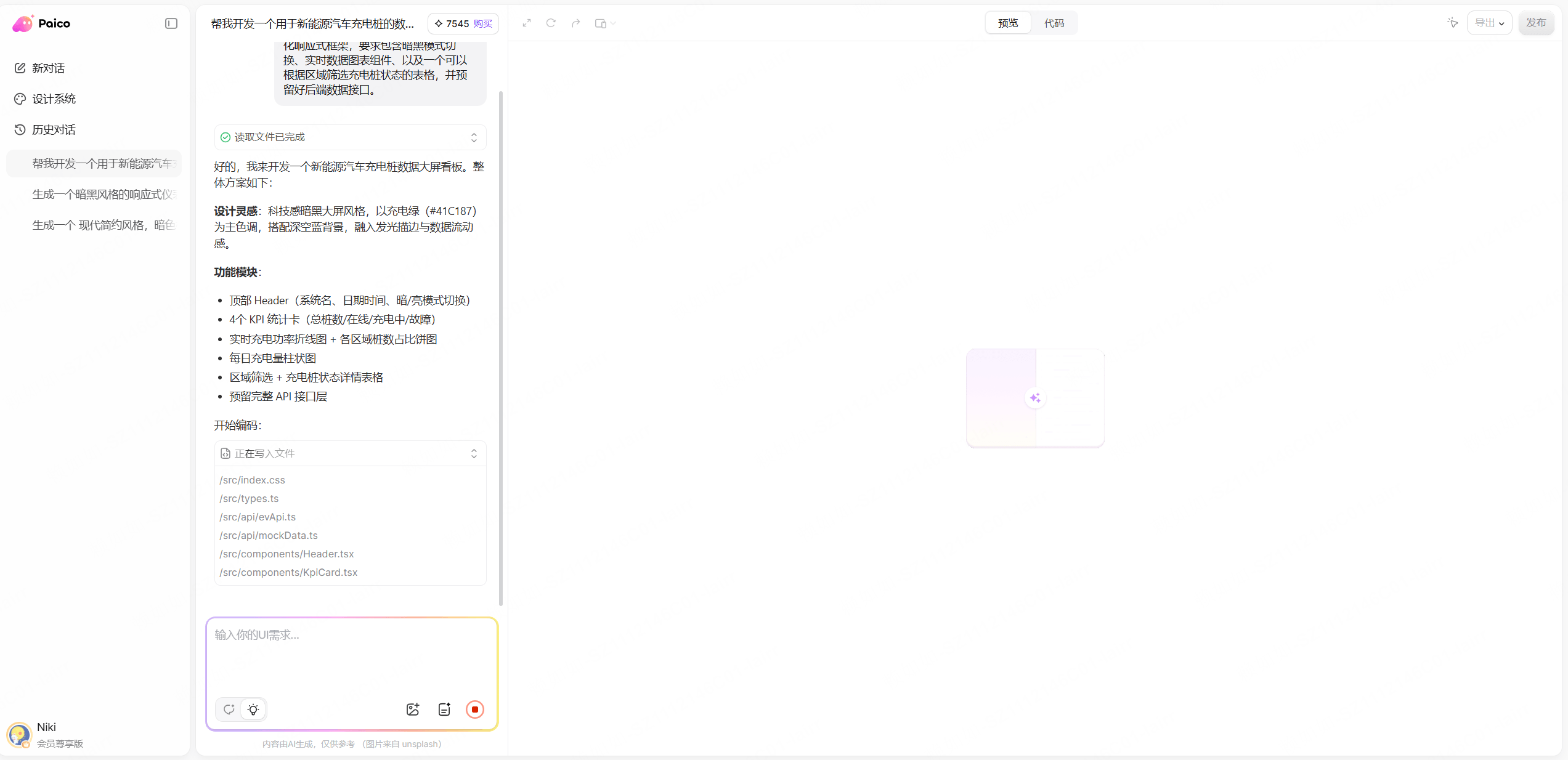Click the stop generation button
Image resolution: width=1568 pixels, height=760 pixels.
click(475, 709)
